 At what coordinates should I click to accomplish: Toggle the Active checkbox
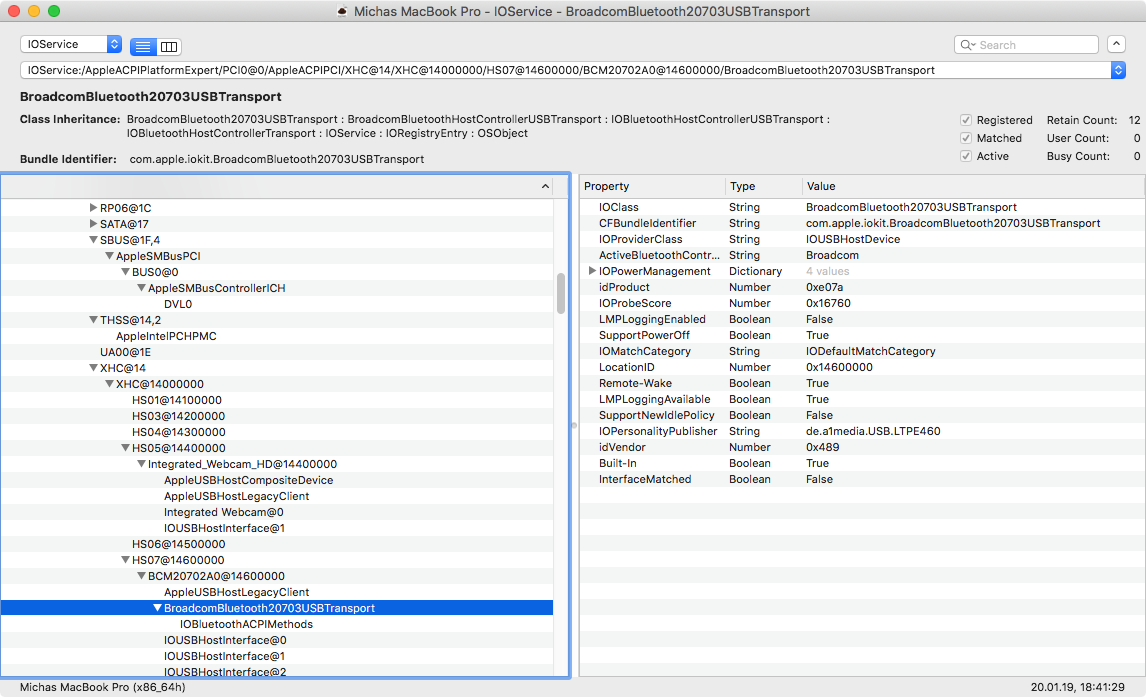point(965,156)
